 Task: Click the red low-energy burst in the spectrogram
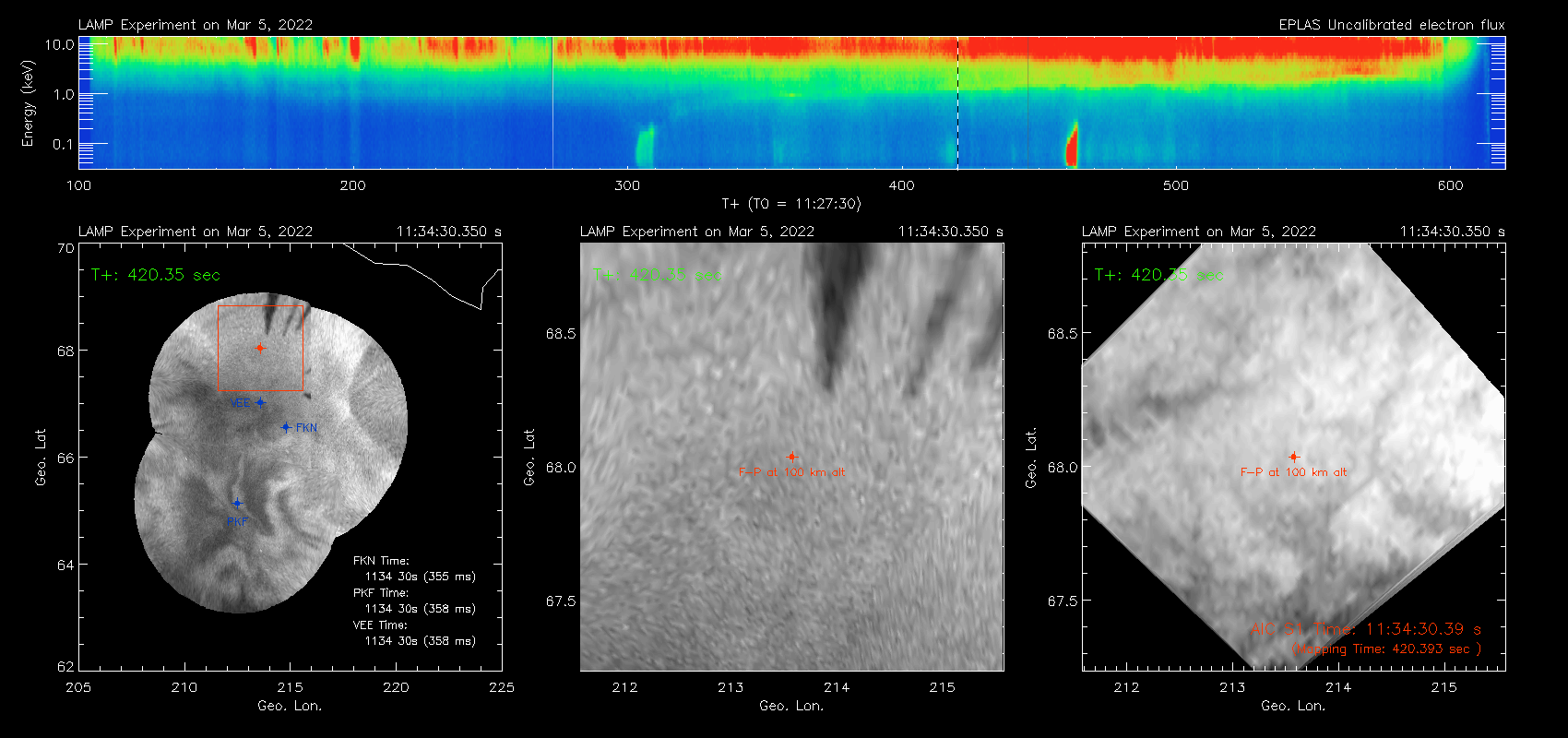tap(1072, 144)
